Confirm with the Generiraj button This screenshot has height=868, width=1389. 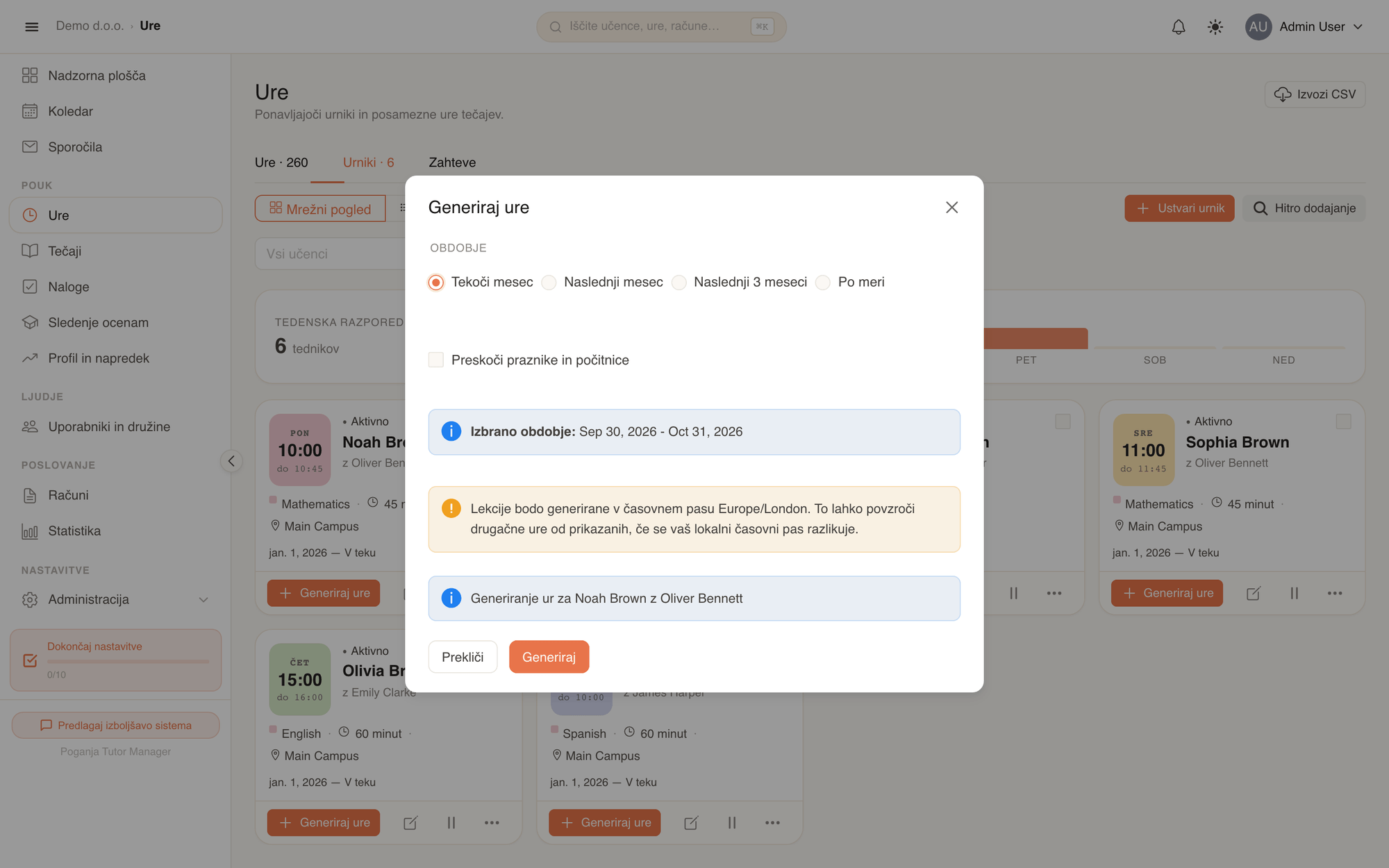coord(549,657)
